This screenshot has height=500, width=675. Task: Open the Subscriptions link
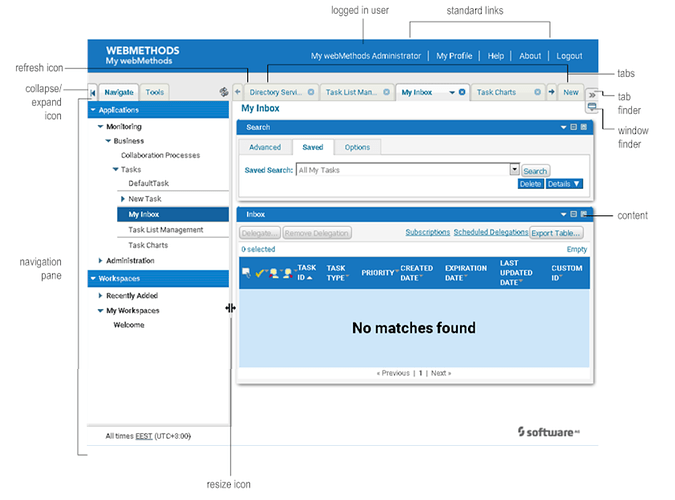tap(427, 232)
